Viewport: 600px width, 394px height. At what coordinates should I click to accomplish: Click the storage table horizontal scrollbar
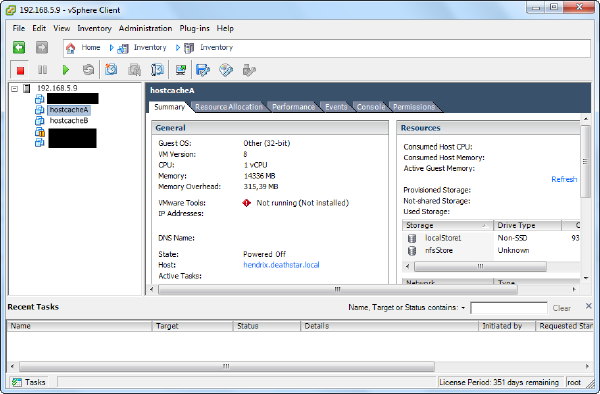pos(480,266)
